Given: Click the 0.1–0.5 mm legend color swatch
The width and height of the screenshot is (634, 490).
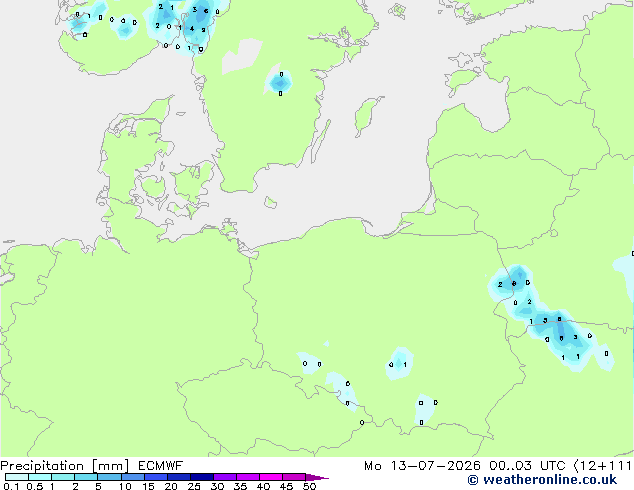Looking at the screenshot, I should click(17, 477).
